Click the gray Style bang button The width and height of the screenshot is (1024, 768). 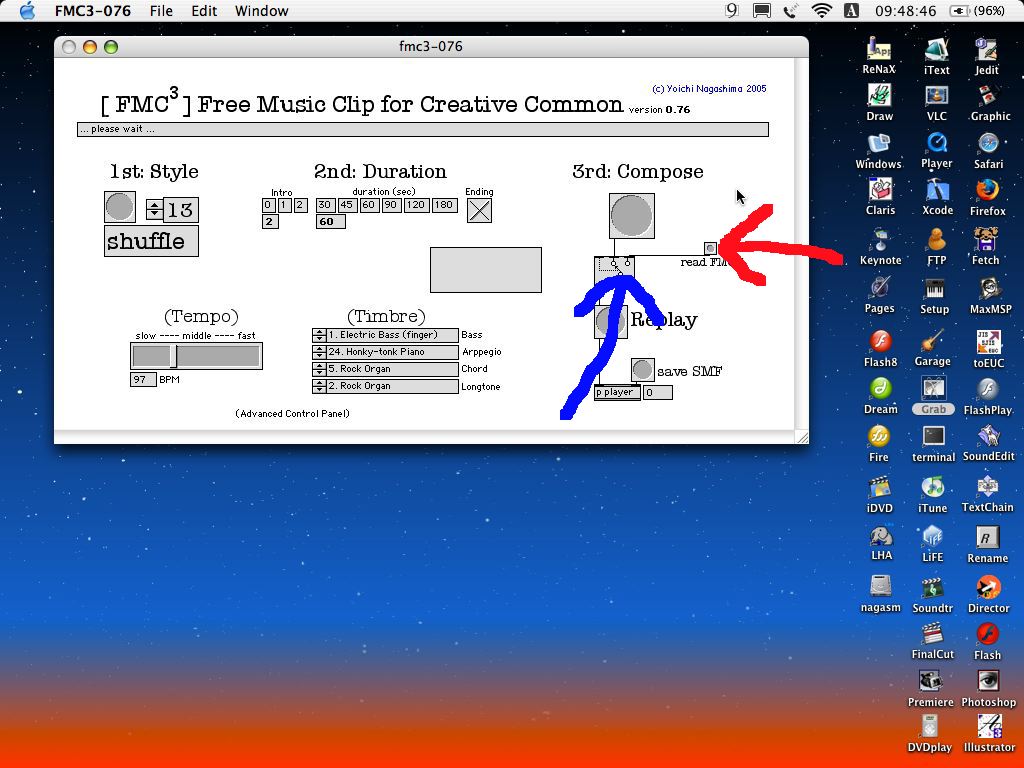coord(120,207)
